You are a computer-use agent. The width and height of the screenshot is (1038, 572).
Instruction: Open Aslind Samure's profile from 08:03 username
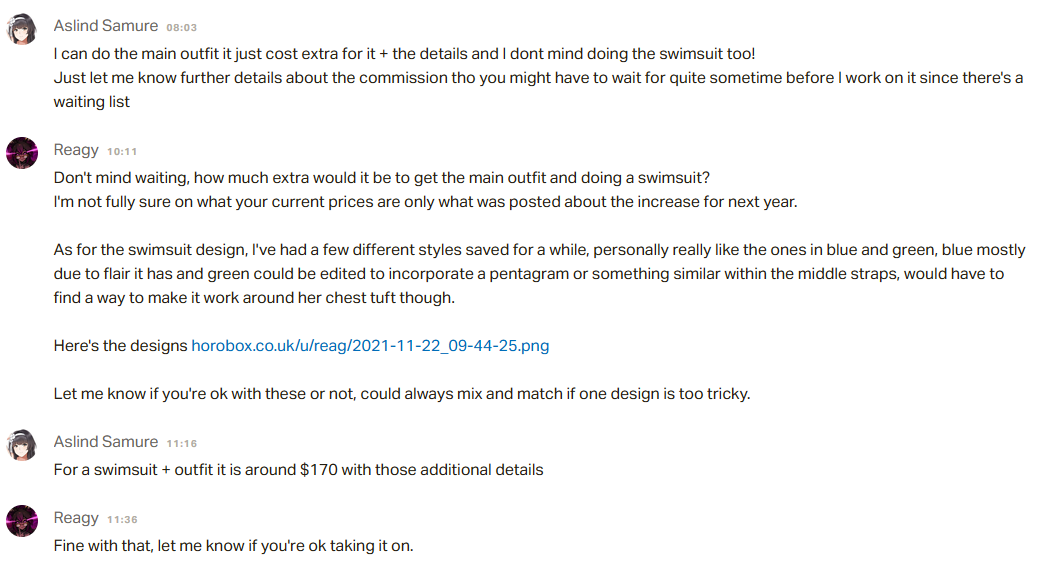tap(106, 26)
